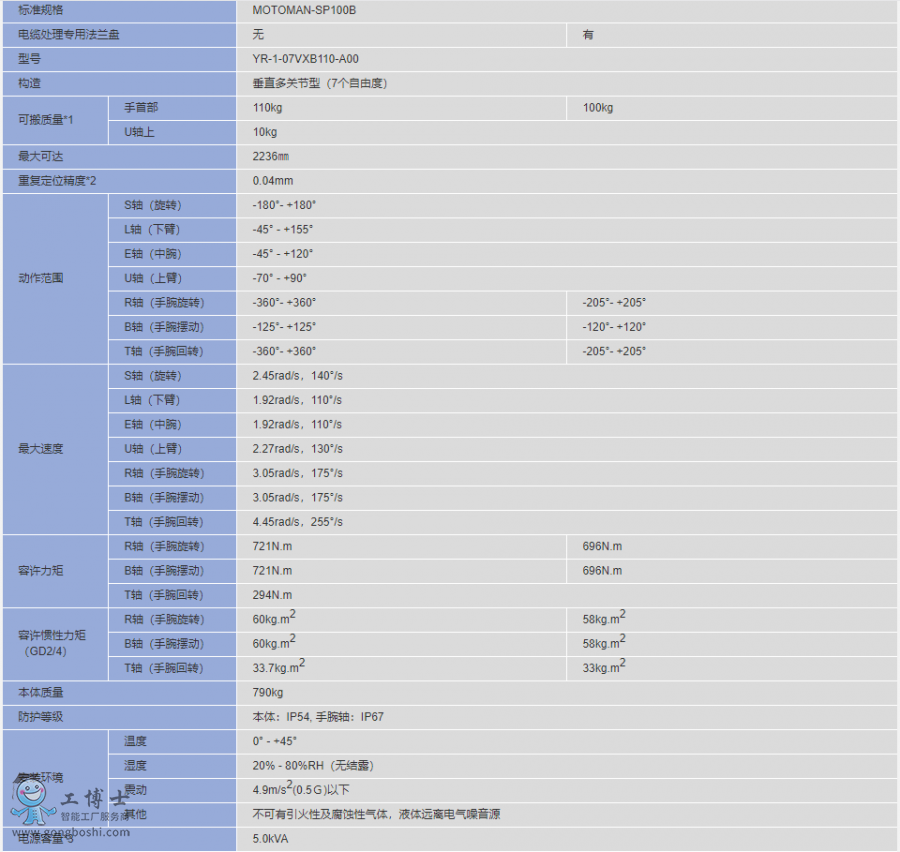Click the 工博士 robot mascot logo
This screenshot has width=900, height=852.
(33, 802)
